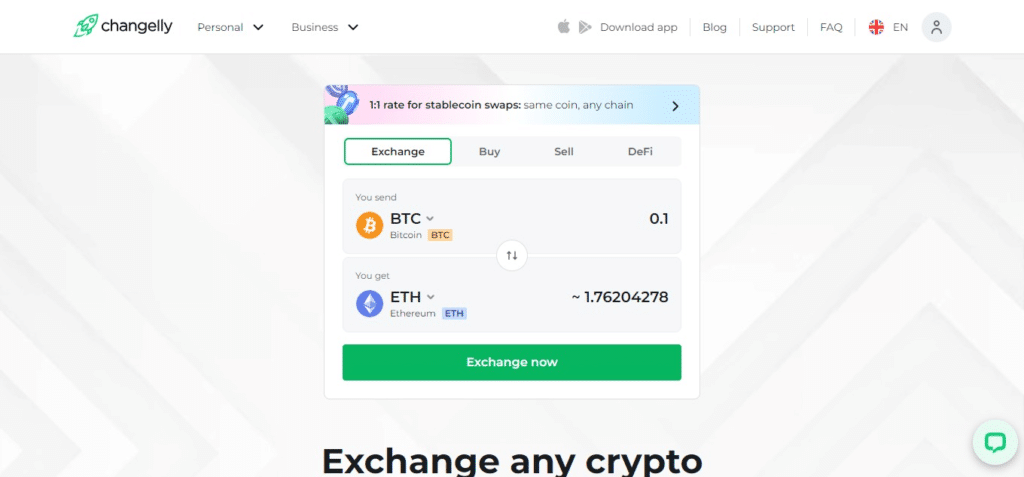Open the Blog link
This screenshot has height=477, width=1024.
[715, 27]
